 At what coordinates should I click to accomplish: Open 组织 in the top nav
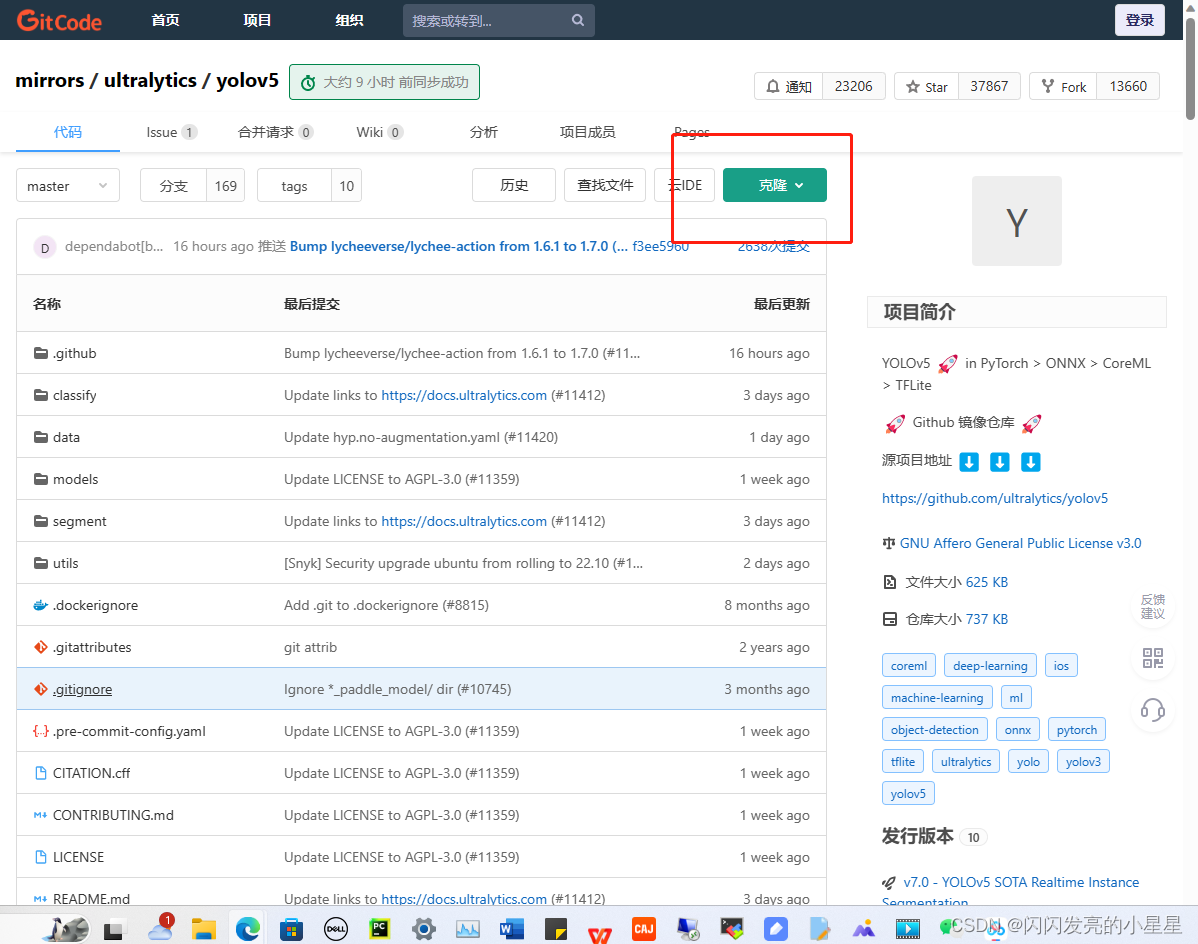[x=349, y=20]
